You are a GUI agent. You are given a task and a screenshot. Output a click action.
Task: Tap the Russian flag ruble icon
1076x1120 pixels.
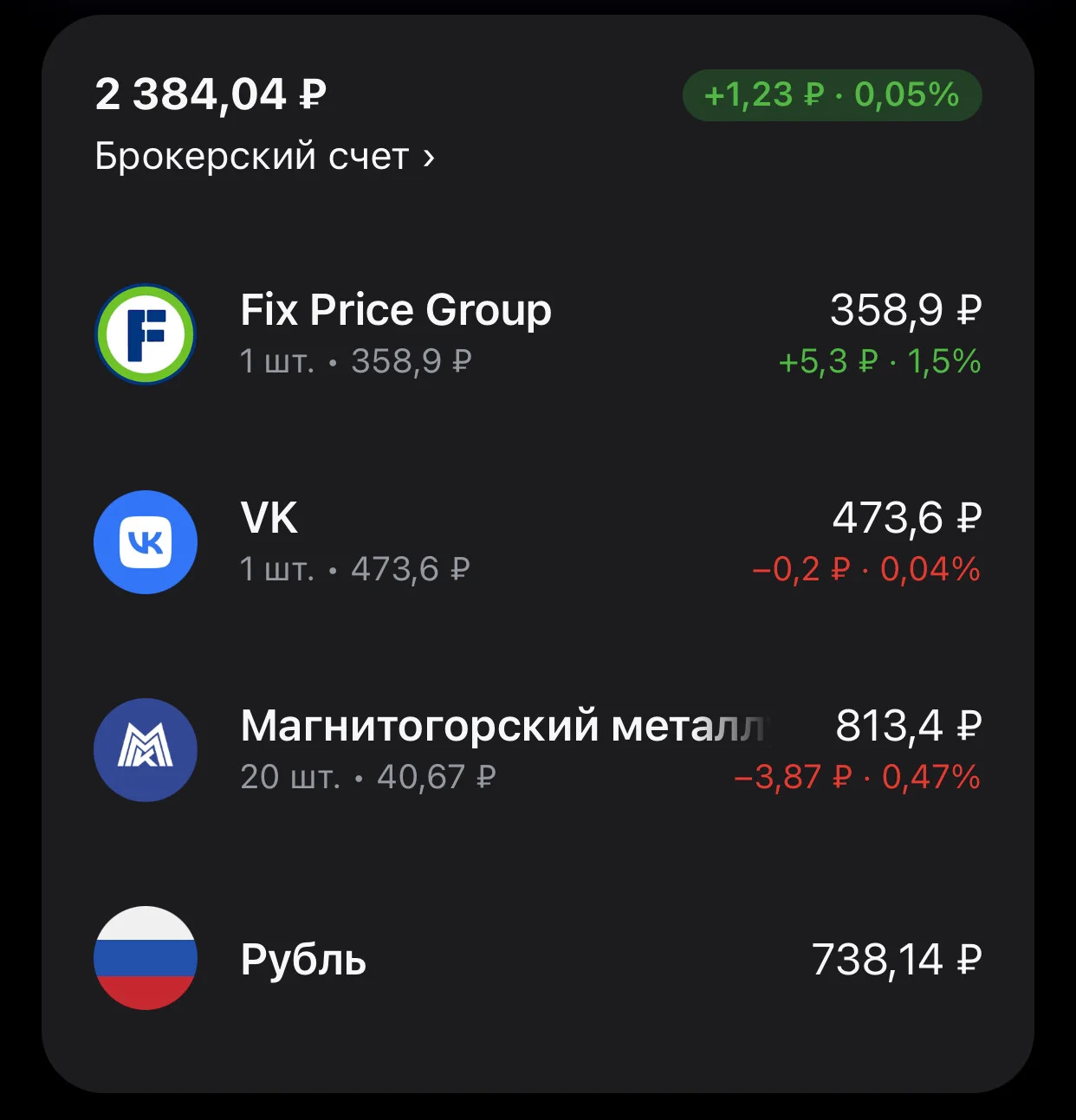(146, 958)
